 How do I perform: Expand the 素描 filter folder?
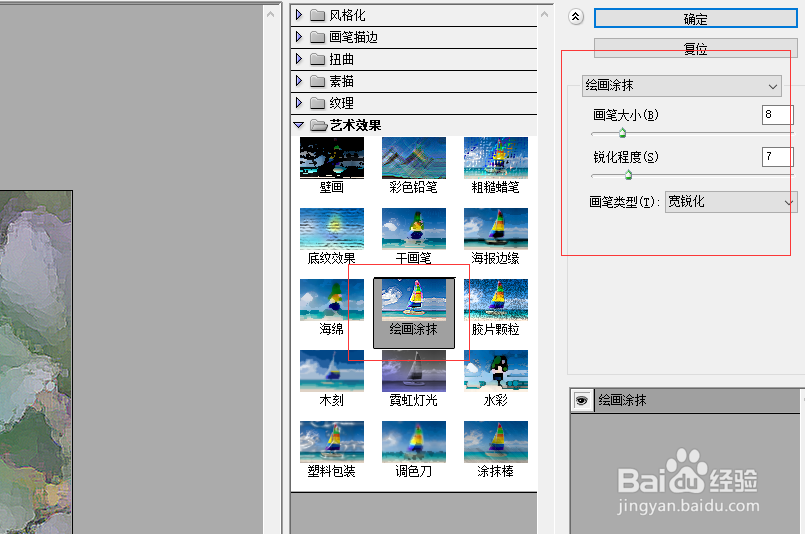[x=299, y=81]
